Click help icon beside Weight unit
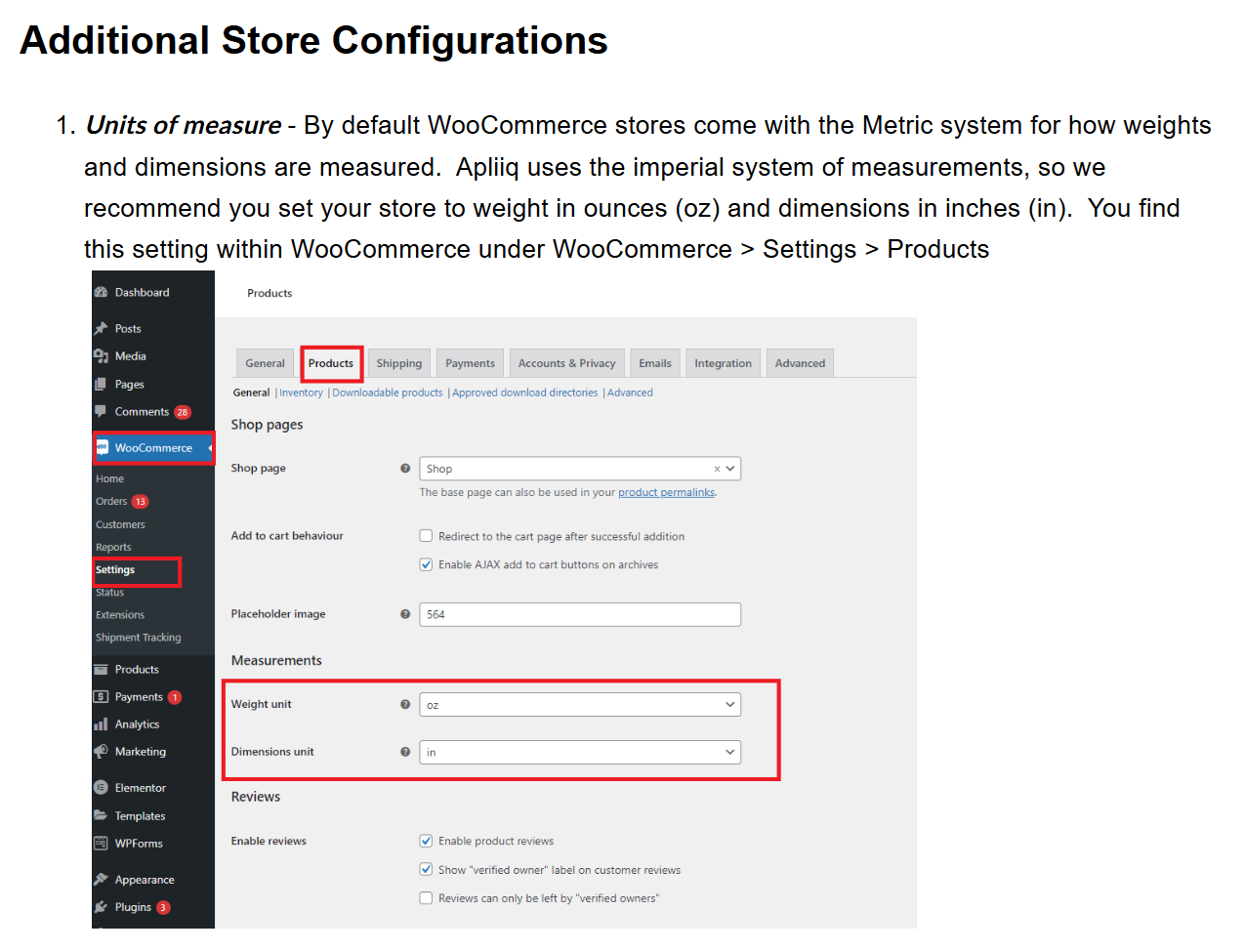 click(405, 704)
